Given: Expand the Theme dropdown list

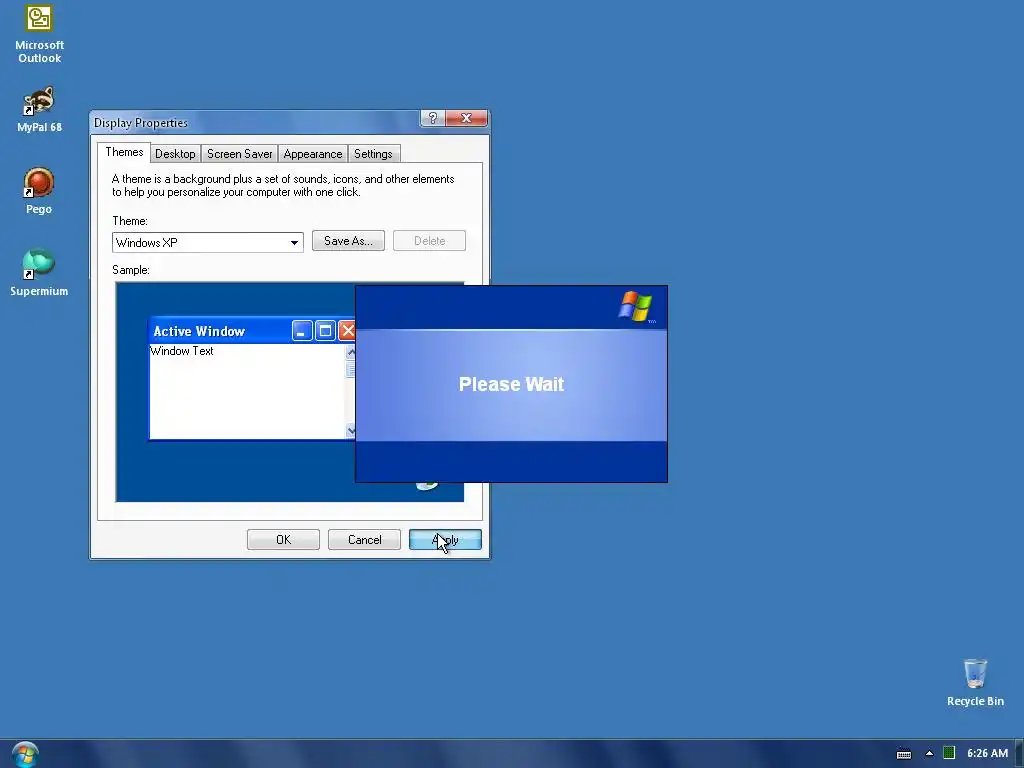Looking at the screenshot, I should click(294, 243).
